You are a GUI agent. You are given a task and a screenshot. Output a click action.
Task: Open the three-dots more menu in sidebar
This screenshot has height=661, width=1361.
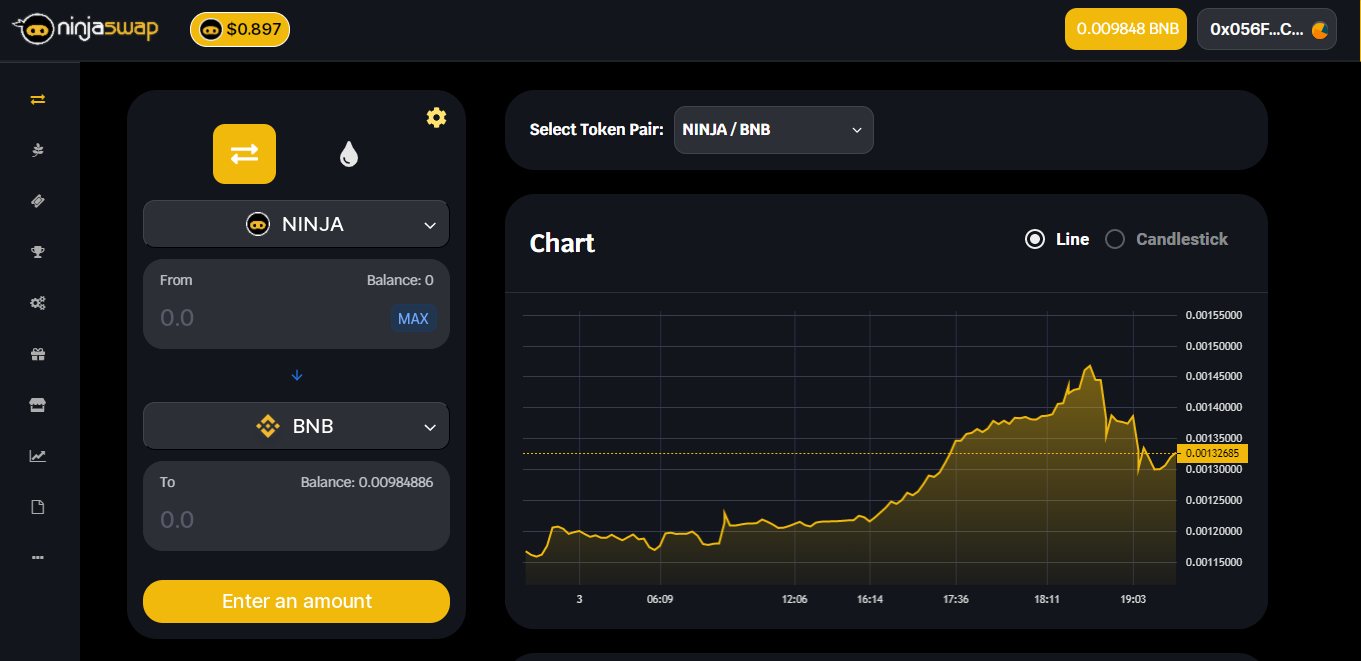pos(38,557)
